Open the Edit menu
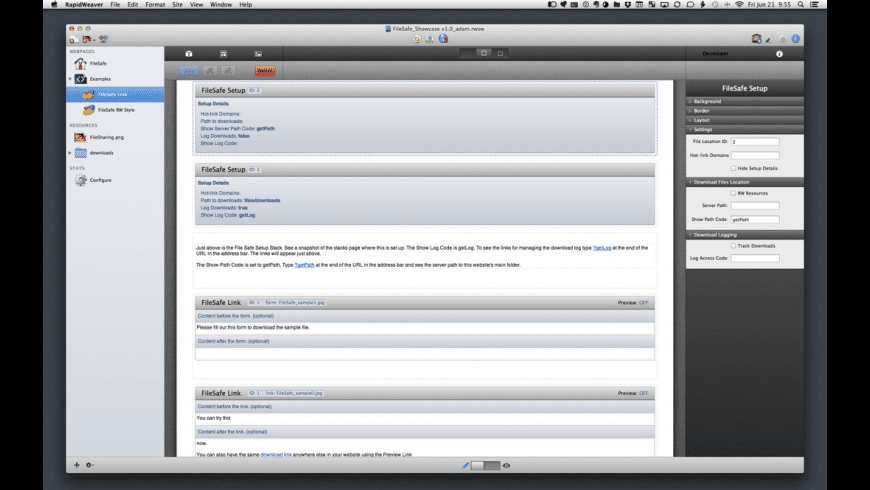870x490 pixels. pyautogui.click(x=133, y=4)
